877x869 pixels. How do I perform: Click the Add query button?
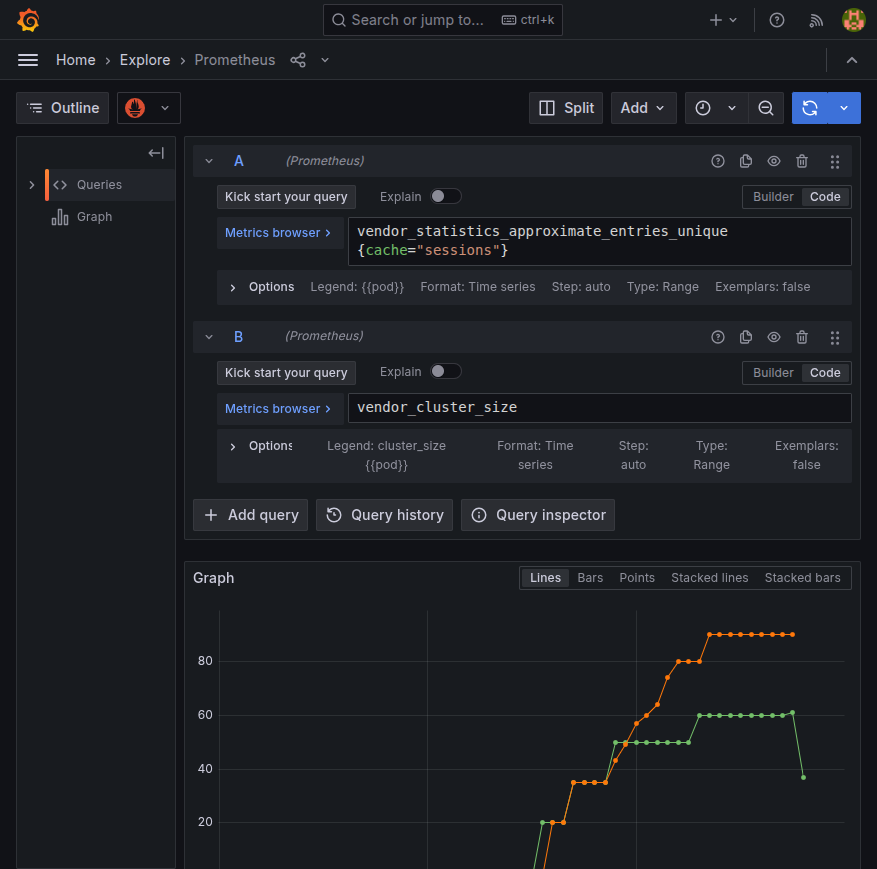tap(251, 515)
